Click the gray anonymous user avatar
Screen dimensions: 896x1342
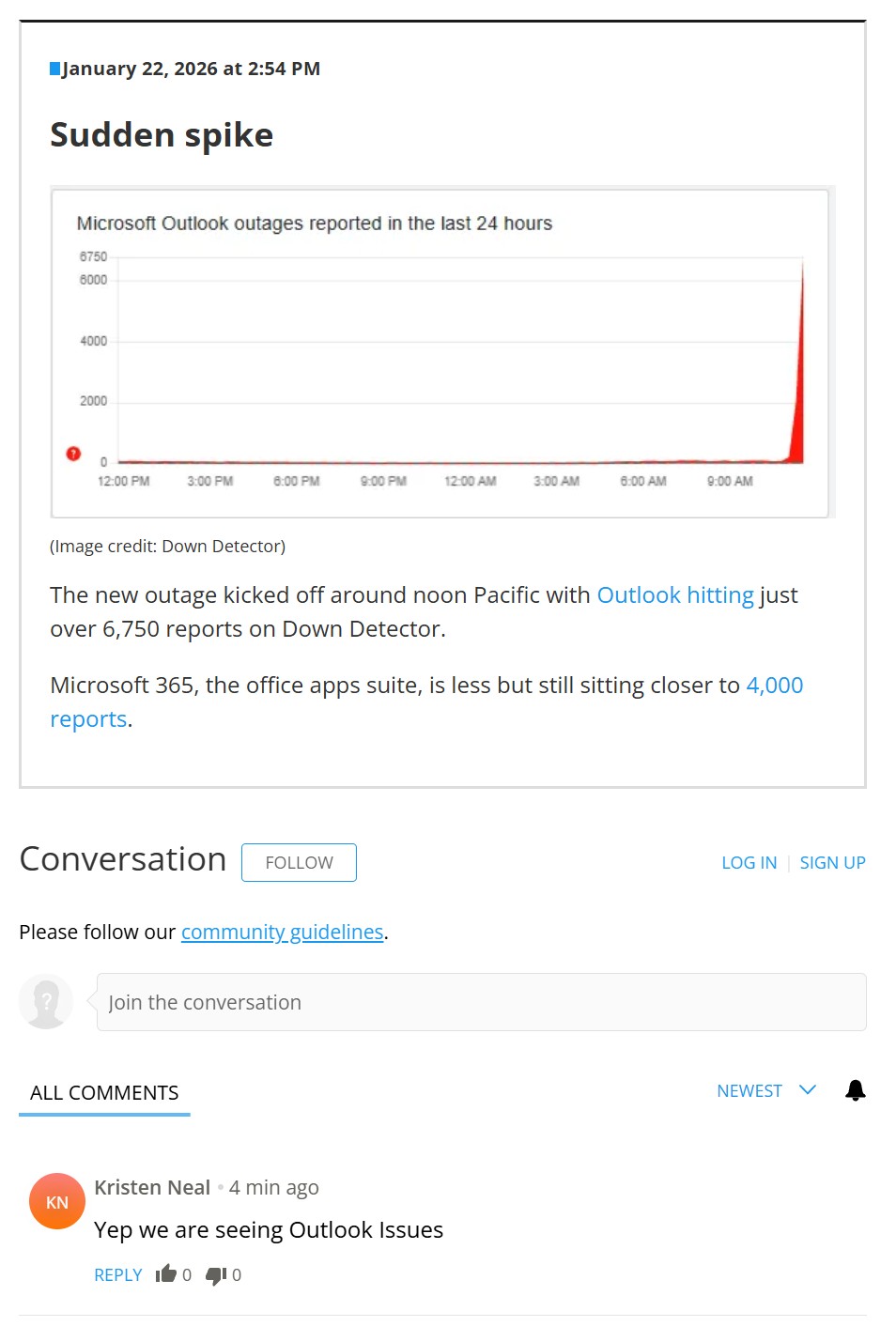click(46, 1002)
